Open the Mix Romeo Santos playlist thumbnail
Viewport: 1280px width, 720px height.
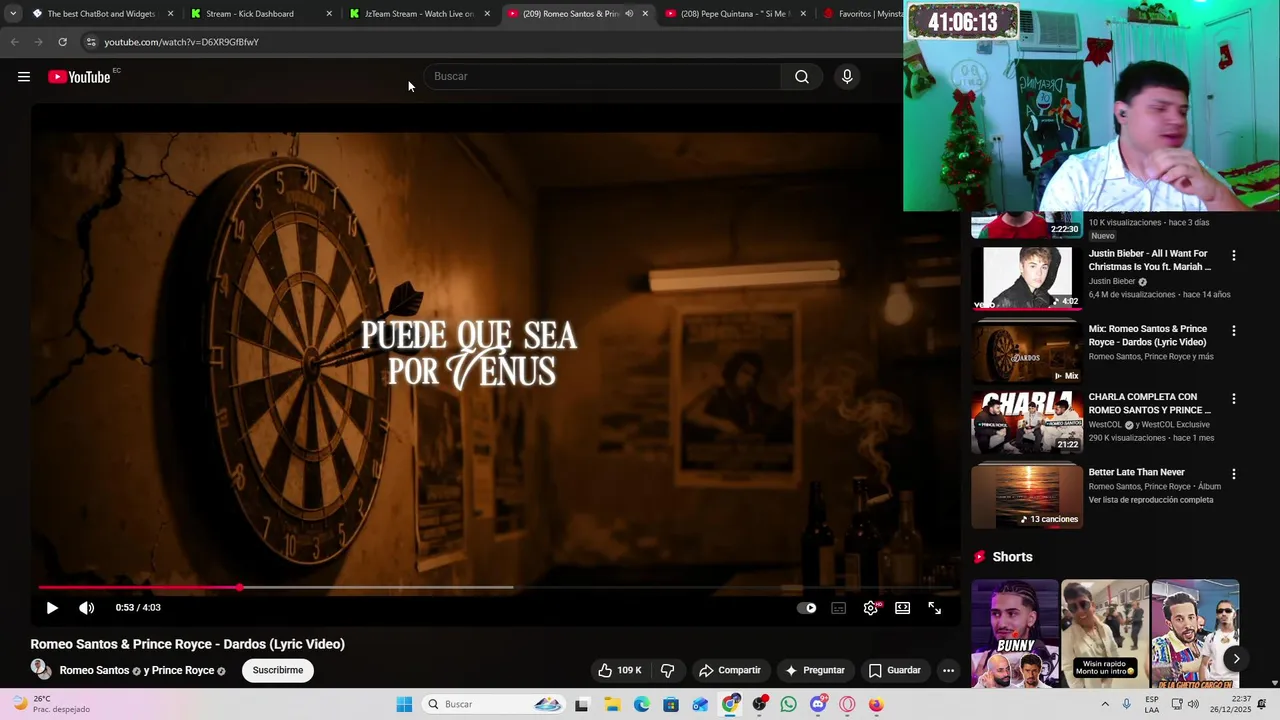pyautogui.click(x=1027, y=353)
